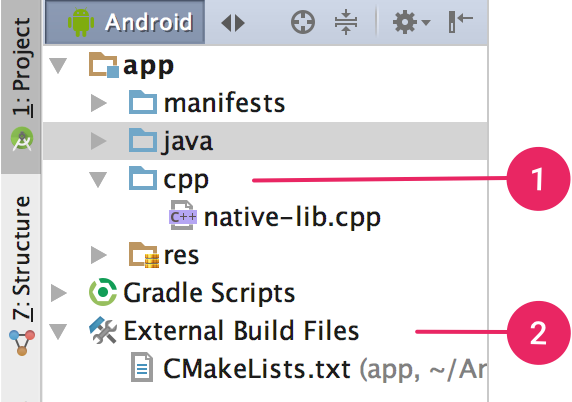The width and height of the screenshot is (572, 402).
Task: Expand the manifests folder
Action: (x=98, y=103)
